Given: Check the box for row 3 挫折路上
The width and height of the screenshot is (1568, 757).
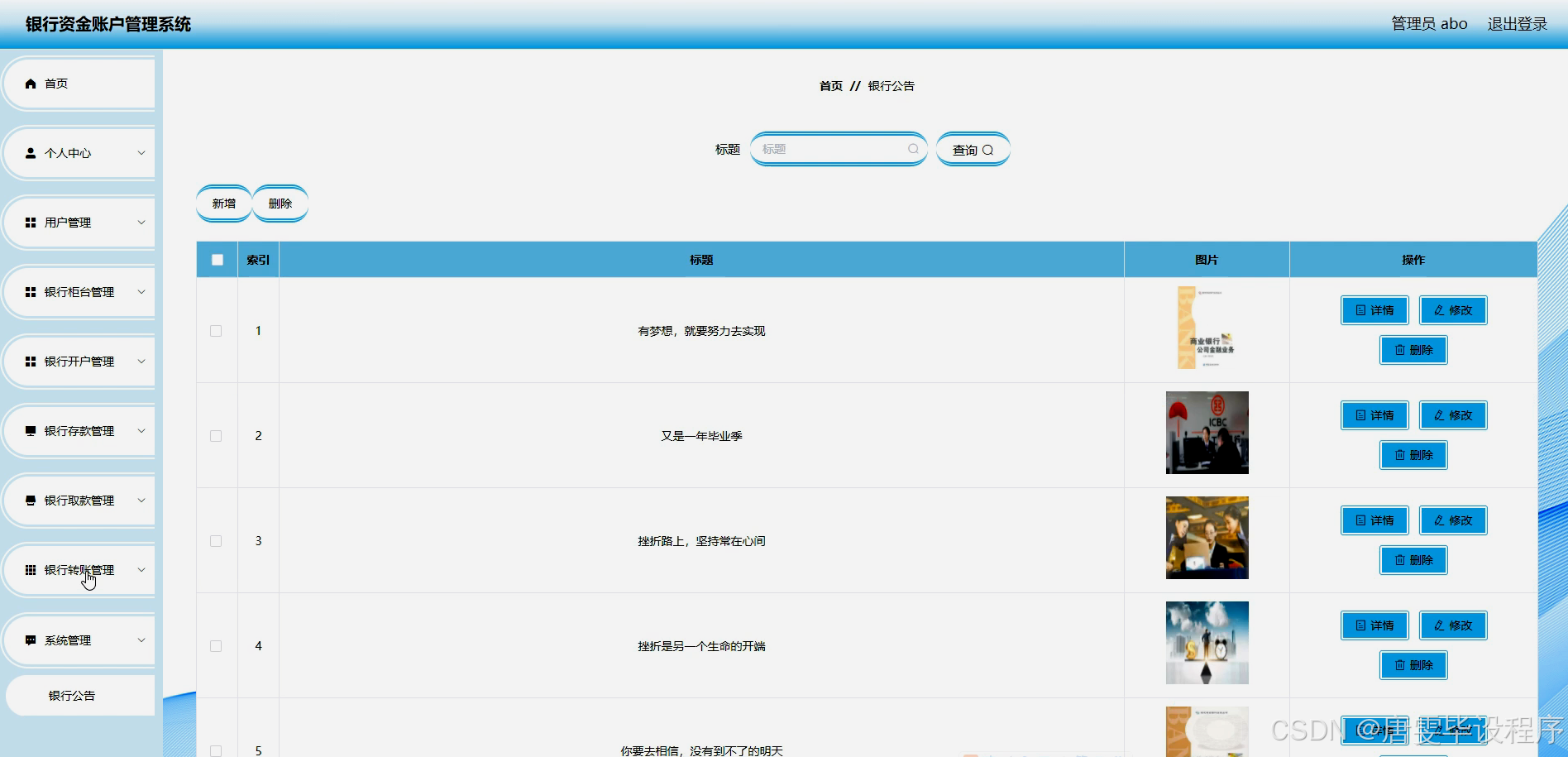Looking at the screenshot, I should click(216, 541).
